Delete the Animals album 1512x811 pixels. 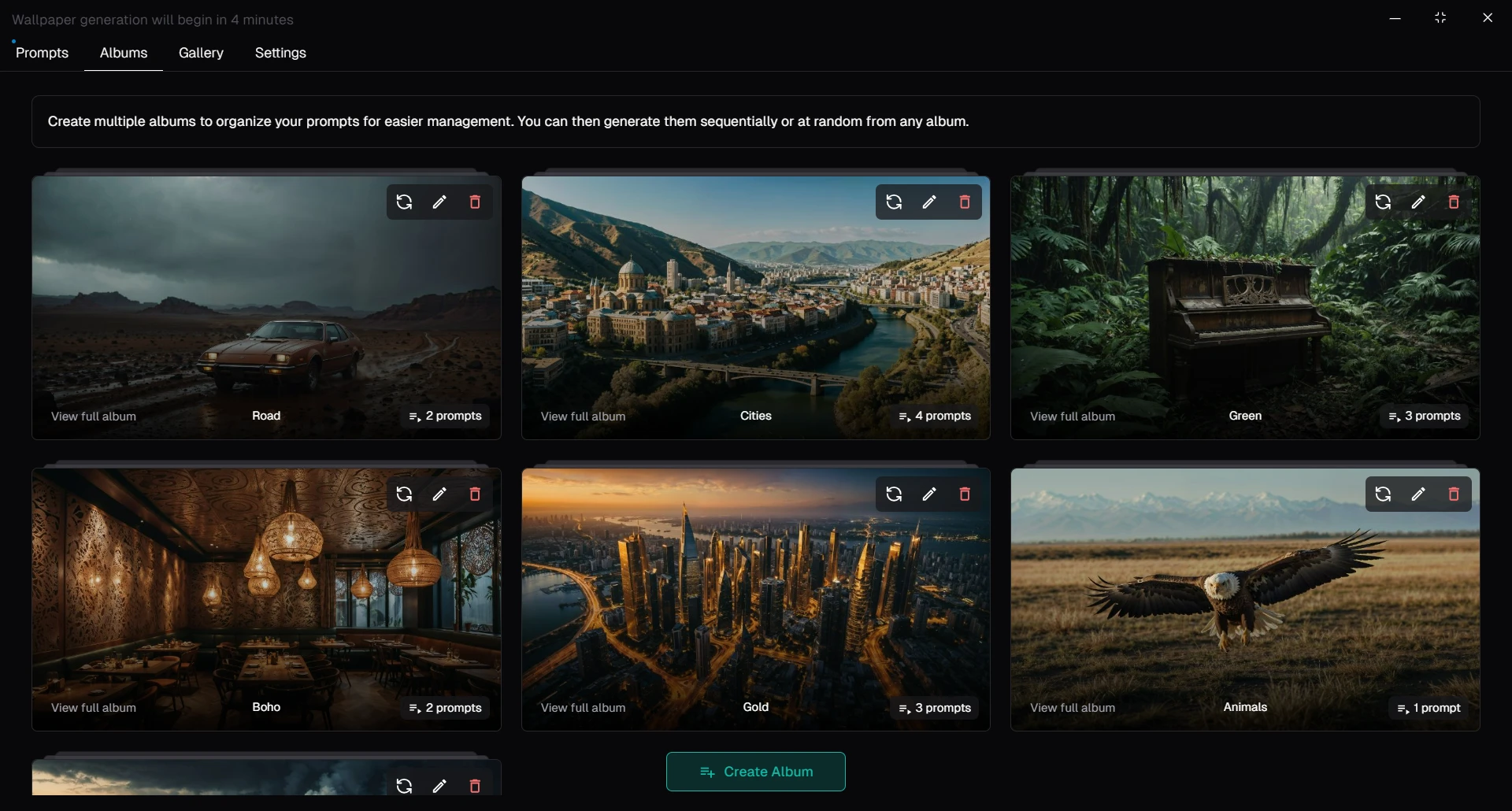click(x=1454, y=494)
